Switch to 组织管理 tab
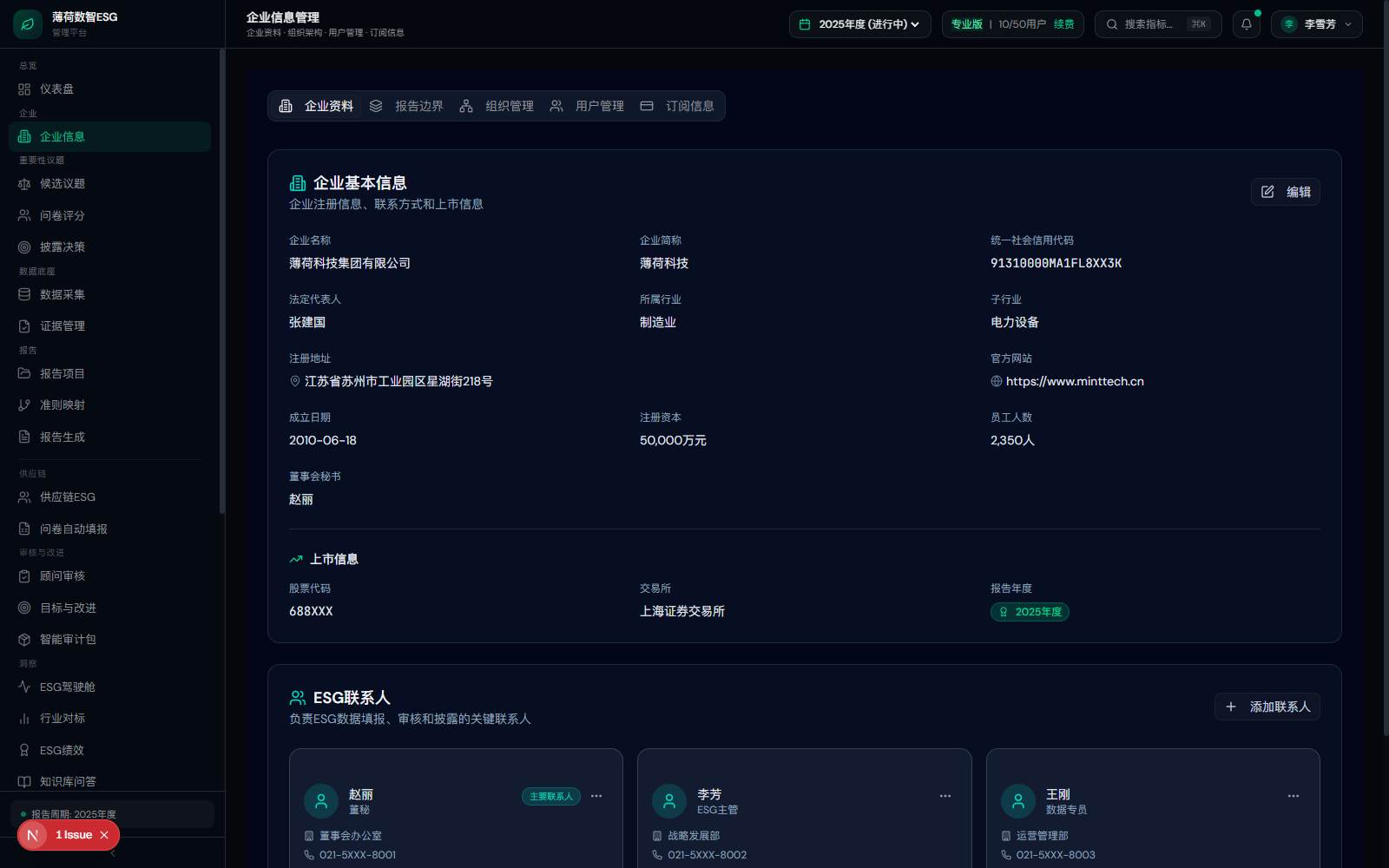Image resolution: width=1389 pixels, height=868 pixels. coord(497,106)
